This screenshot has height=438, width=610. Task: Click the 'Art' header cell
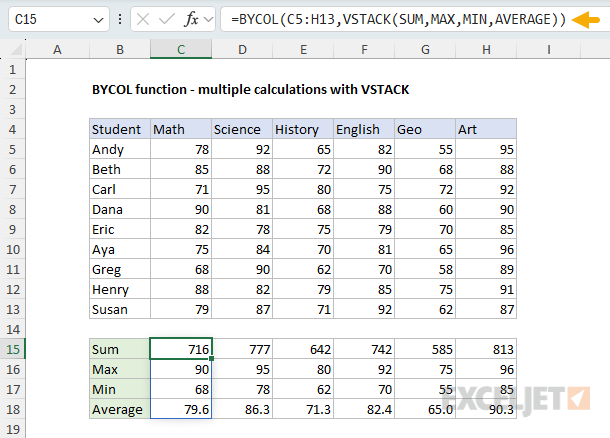click(x=486, y=129)
